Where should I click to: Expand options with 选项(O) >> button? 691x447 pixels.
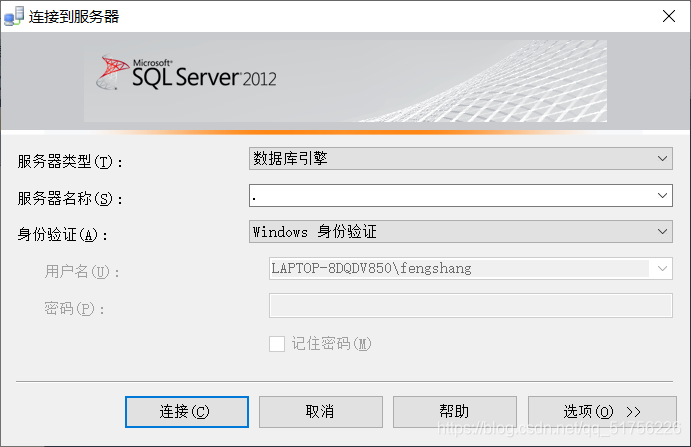point(602,412)
